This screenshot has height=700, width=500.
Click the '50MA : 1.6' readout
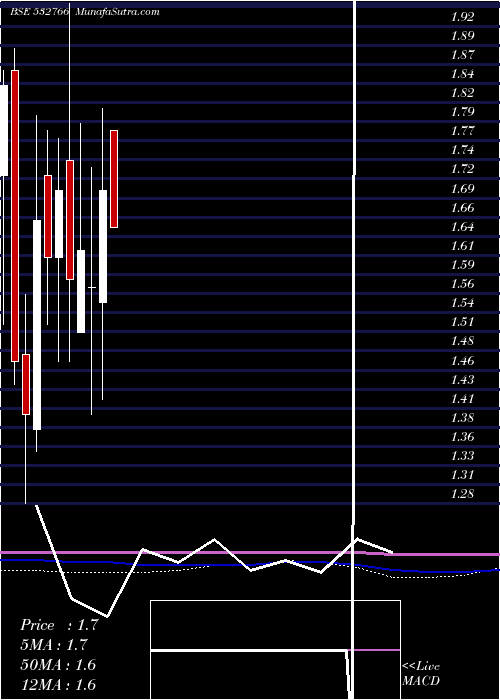click(x=58, y=665)
